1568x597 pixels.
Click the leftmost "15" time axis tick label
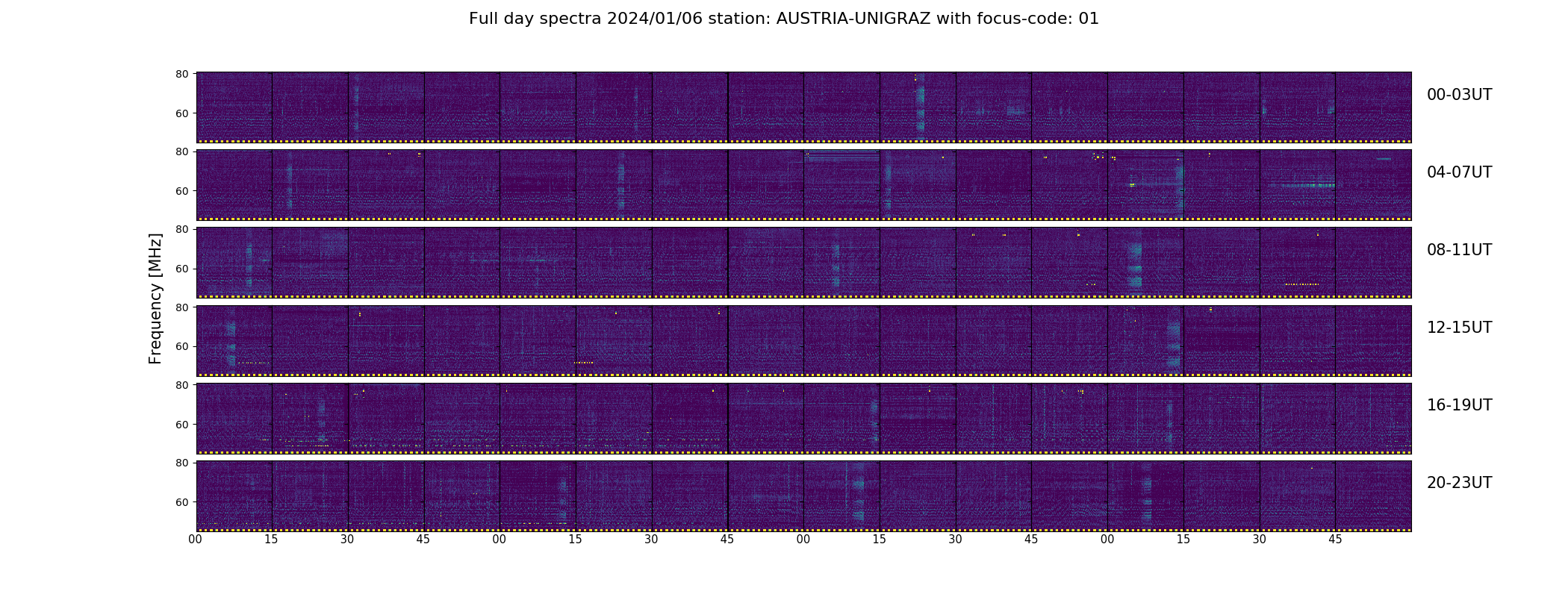pos(272,540)
